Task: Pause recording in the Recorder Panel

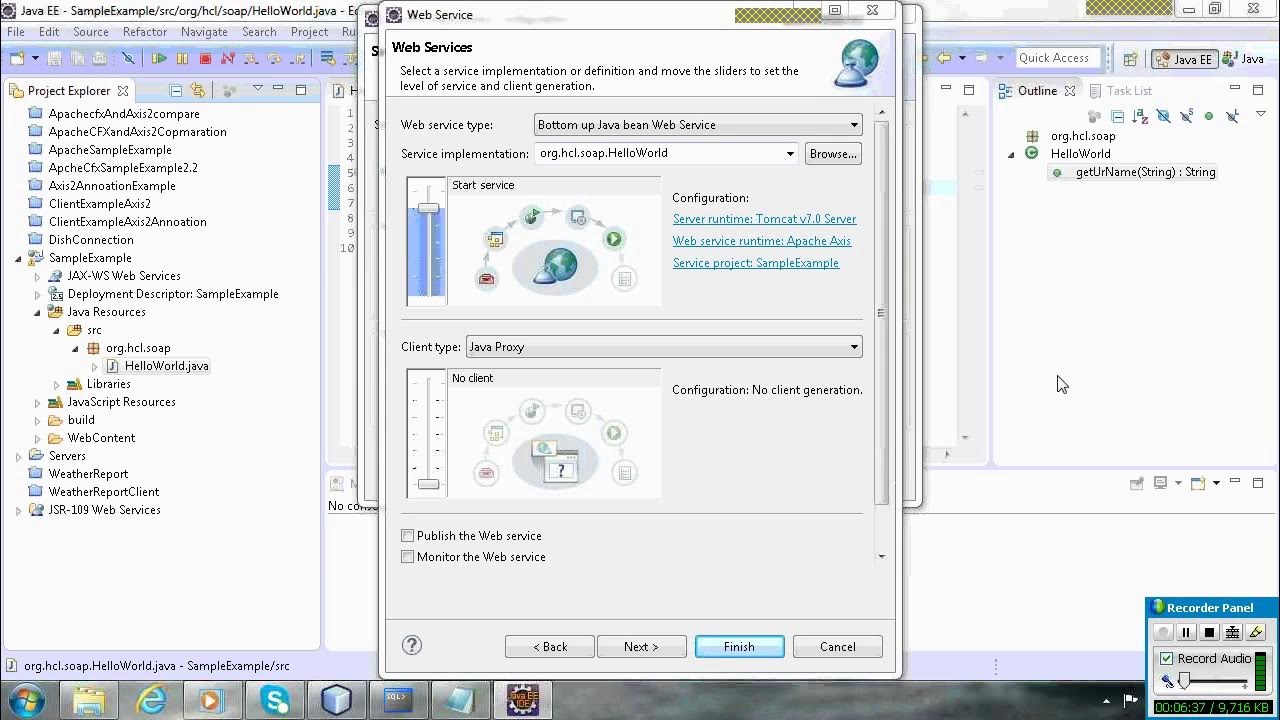Action: pos(1186,632)
